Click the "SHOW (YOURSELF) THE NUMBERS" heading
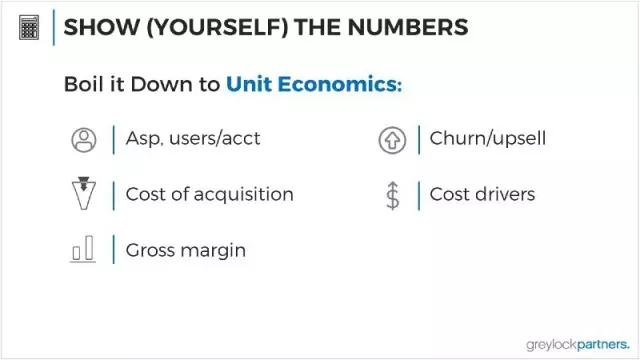Screen dimensions: 640x360 pyautogui.click(x=266, y=27)
